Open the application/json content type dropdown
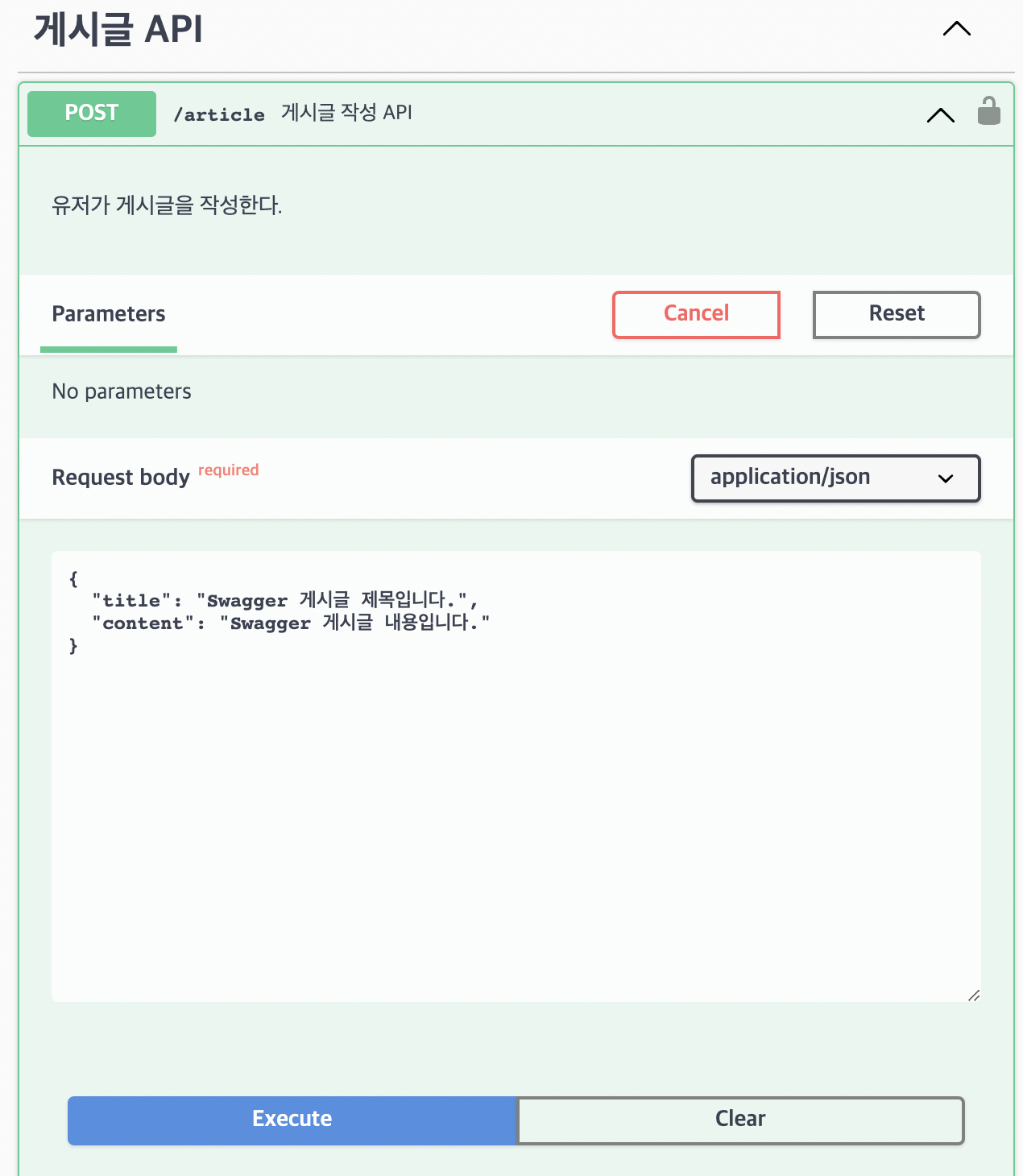This screenshot has height=1176, width=1023. coord(836,478)
